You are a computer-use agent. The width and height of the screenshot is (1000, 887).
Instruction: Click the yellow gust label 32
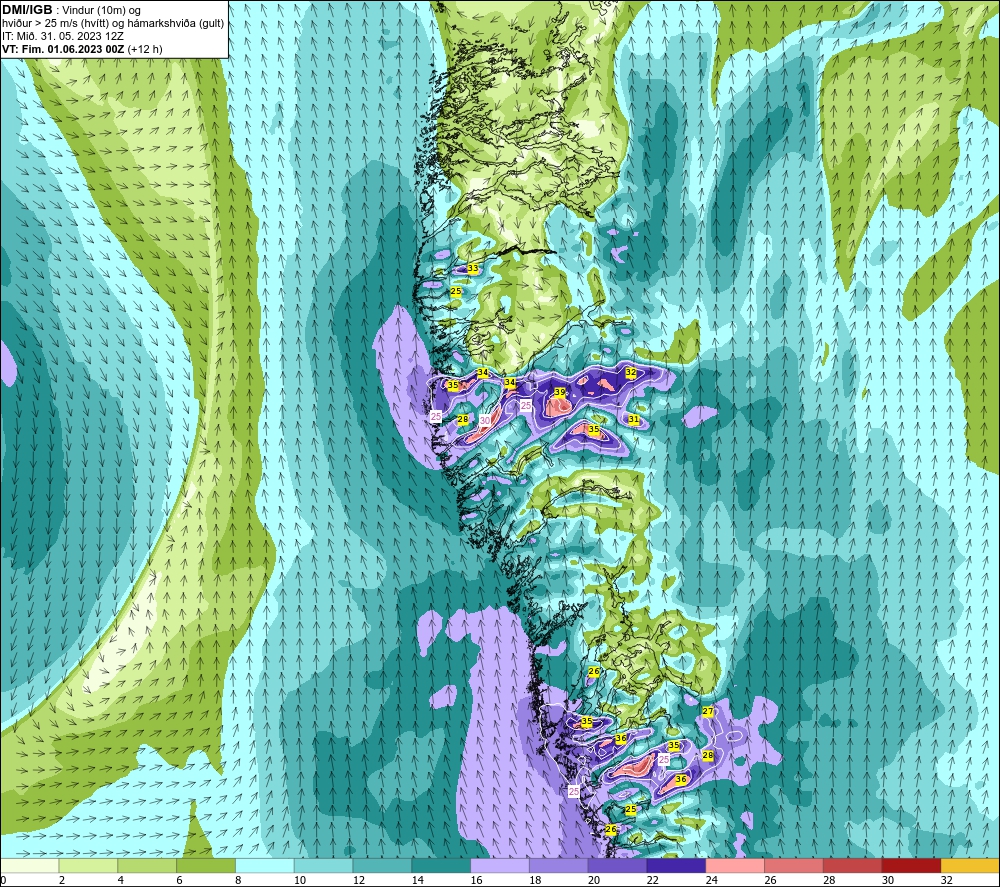[x=631, y=372]
